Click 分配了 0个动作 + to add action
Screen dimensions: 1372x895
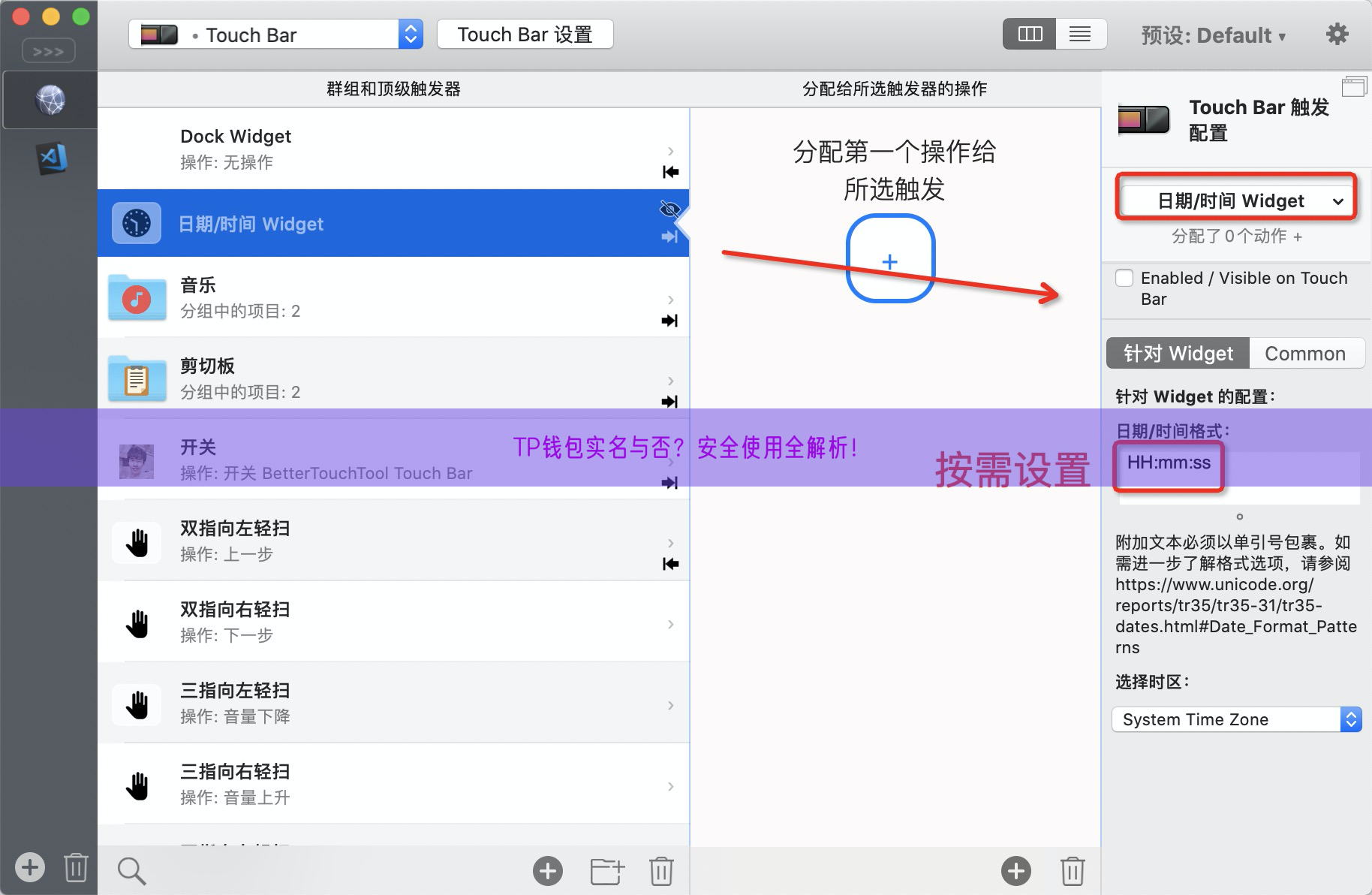pyautogui.click(x=1237, y=237)
